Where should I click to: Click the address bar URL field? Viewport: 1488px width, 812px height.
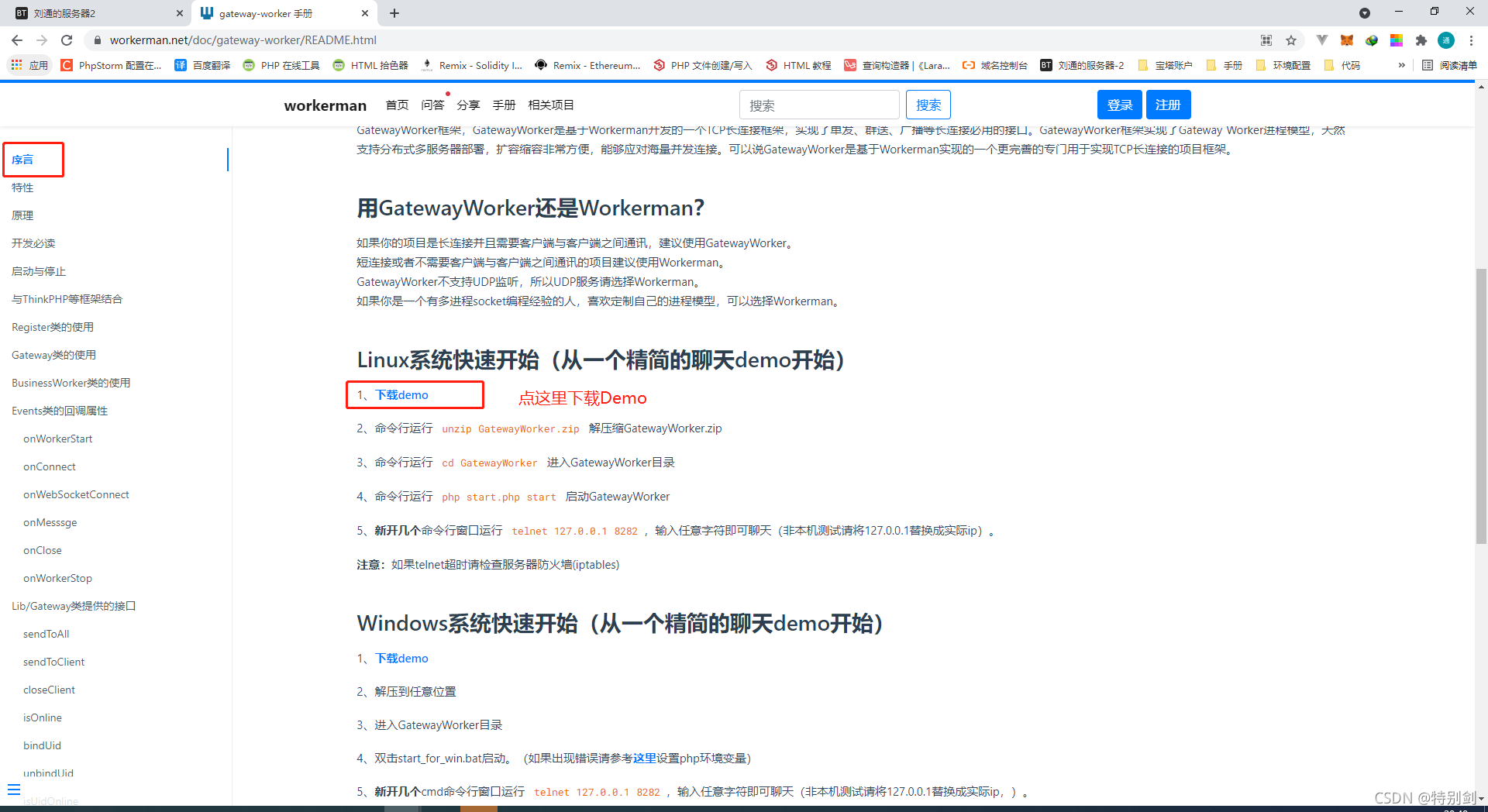[666, 40]
